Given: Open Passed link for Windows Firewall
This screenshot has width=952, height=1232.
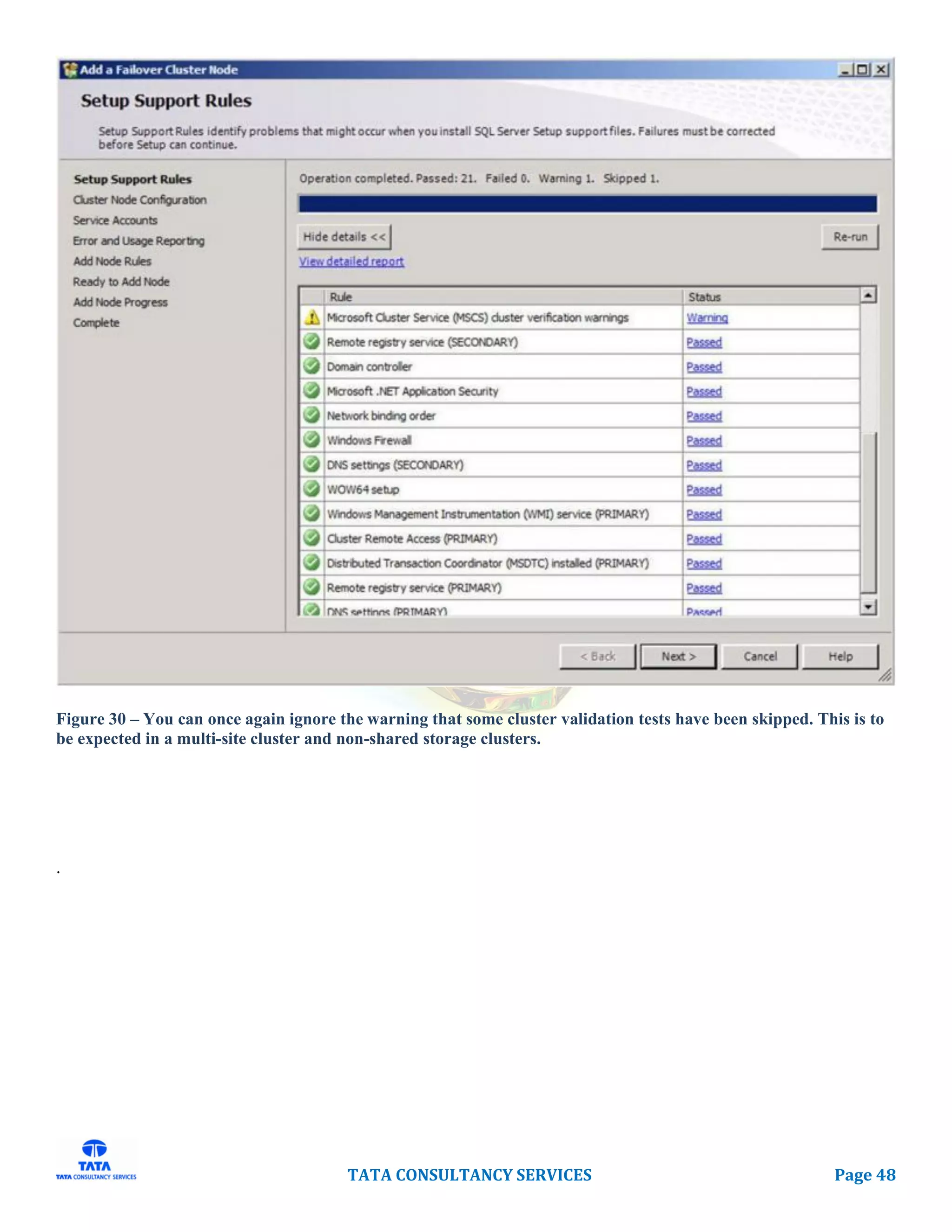Looking at the screenshot, I should point(704,441).
